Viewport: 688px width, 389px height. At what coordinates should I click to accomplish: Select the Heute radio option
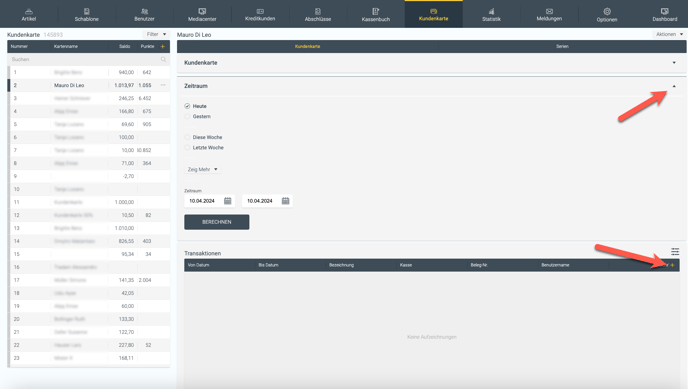pyautogui.click(x=187, y=106)
